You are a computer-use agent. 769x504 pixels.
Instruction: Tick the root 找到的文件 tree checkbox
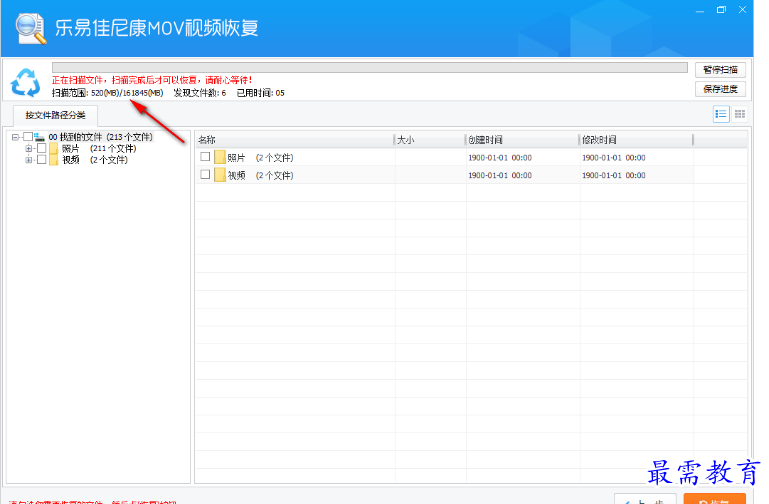coord(28,137)
